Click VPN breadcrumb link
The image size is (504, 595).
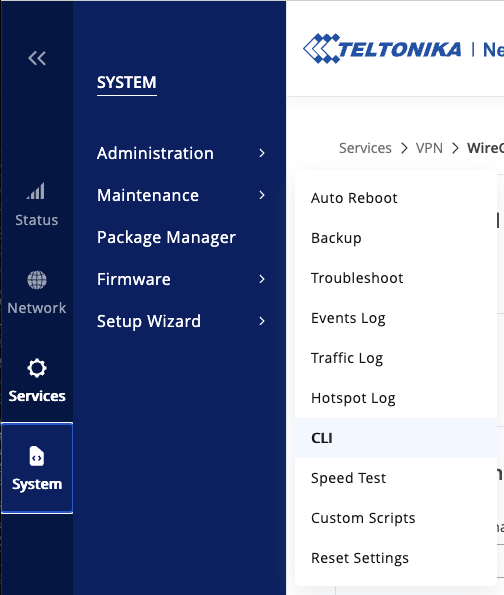[429, 148]
